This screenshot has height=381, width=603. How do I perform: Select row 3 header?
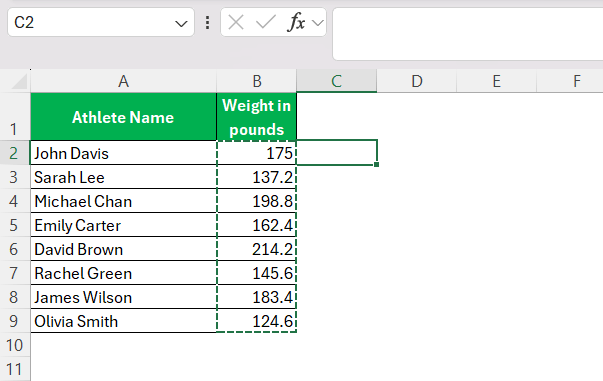(15, 177)
